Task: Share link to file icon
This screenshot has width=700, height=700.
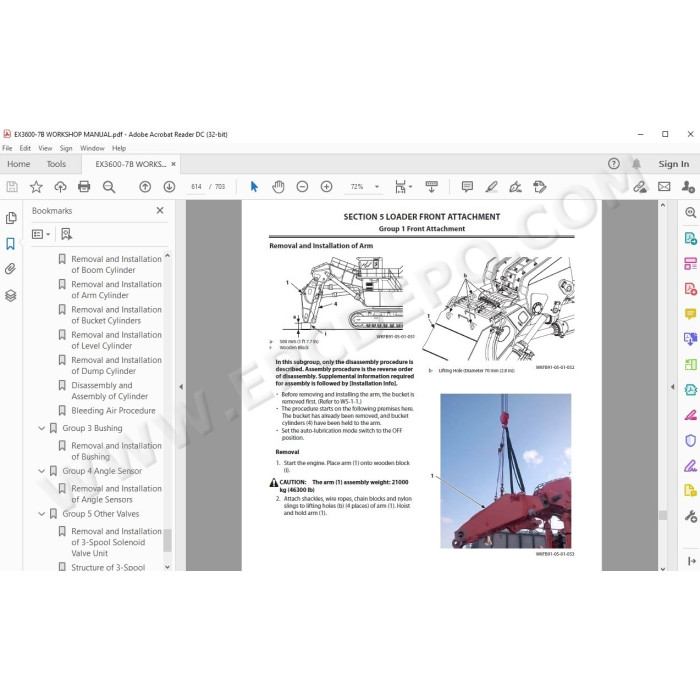Action: pyautogui.click(x=640, y=187)
